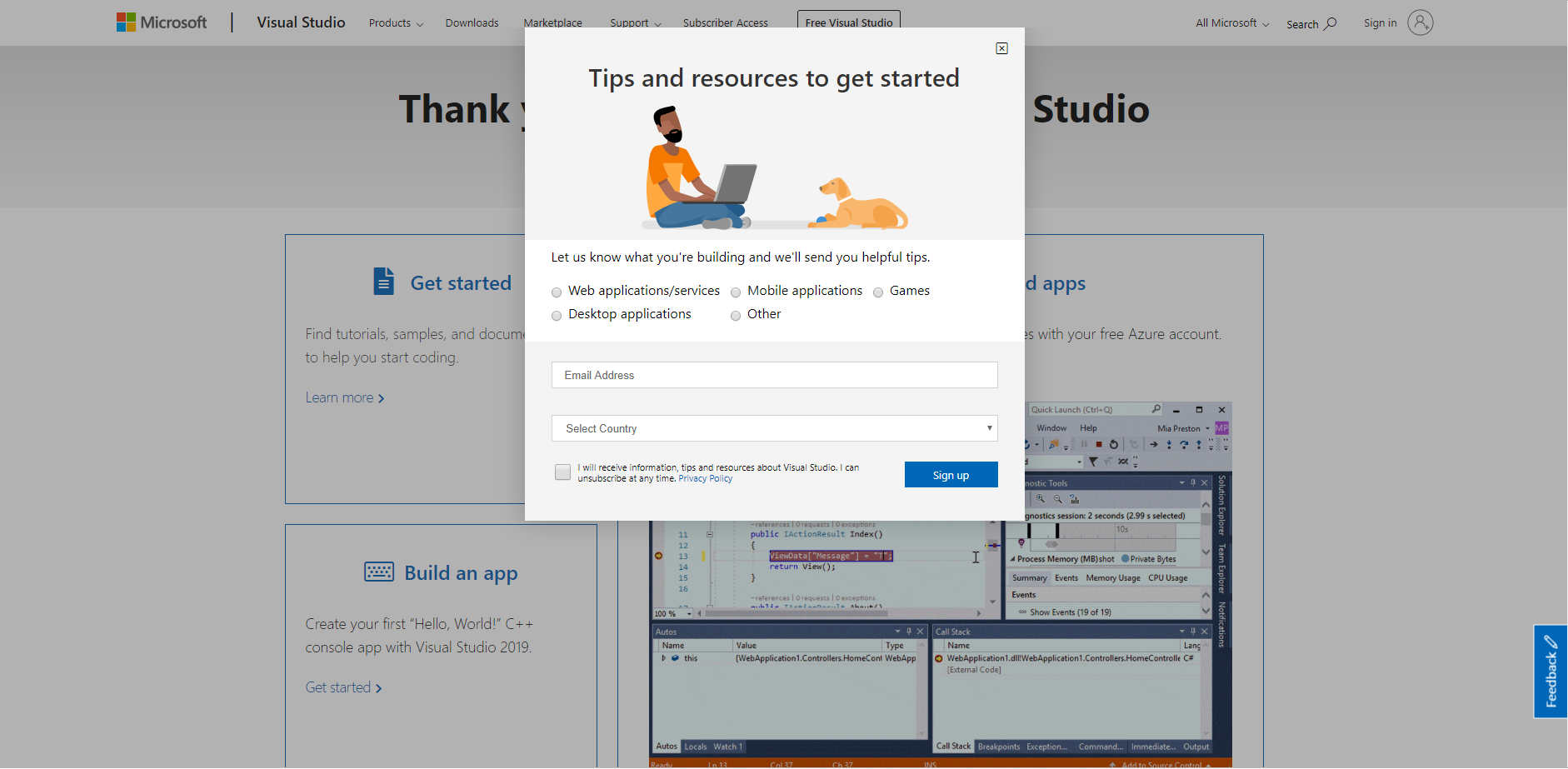The image size is (1568, 769).
Task: Select Other radio option
Action: click(x=736, y=316)
